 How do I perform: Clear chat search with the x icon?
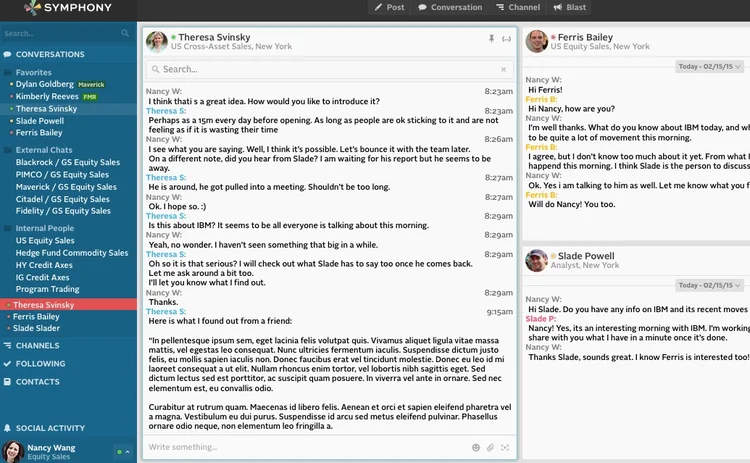(x=504, y=69)
